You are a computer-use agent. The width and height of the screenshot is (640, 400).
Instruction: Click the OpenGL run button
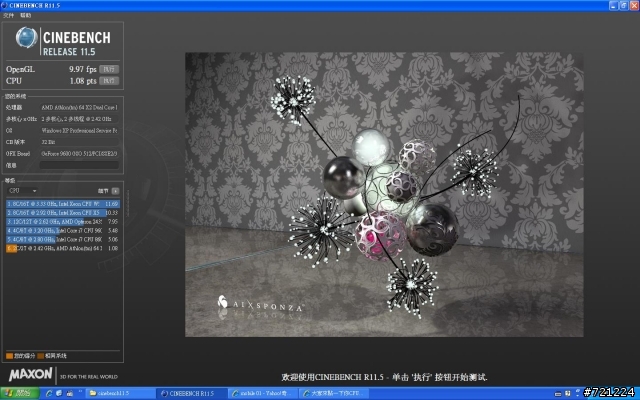(x=109, y=69)
